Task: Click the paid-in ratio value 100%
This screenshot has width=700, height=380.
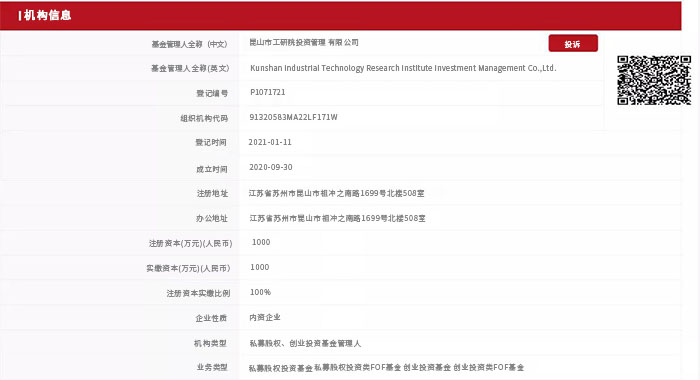Action: (x=260, y=292)
